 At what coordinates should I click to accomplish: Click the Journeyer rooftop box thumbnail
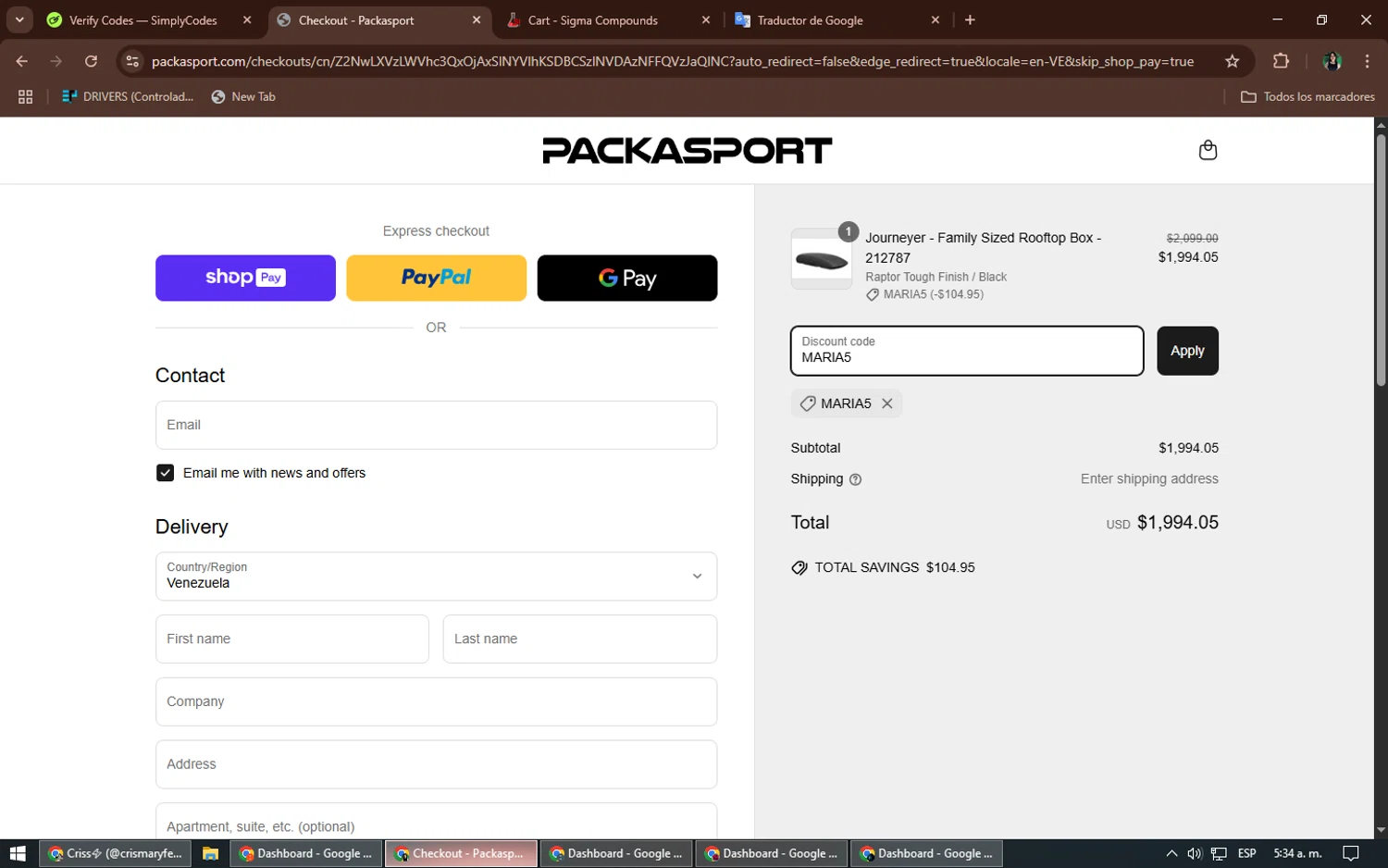coord(822,260)
